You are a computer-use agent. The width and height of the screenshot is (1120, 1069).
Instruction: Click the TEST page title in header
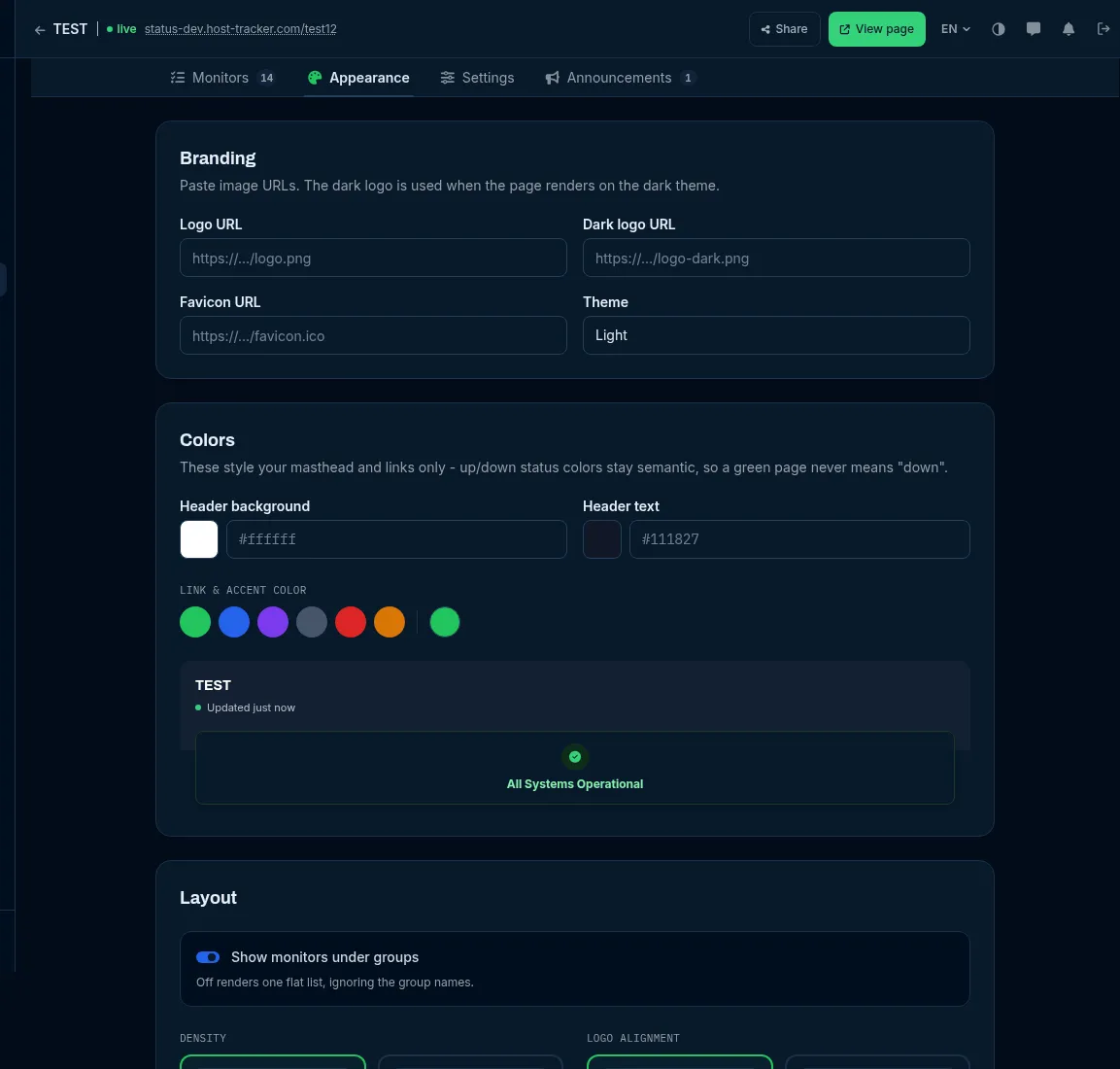70,29
